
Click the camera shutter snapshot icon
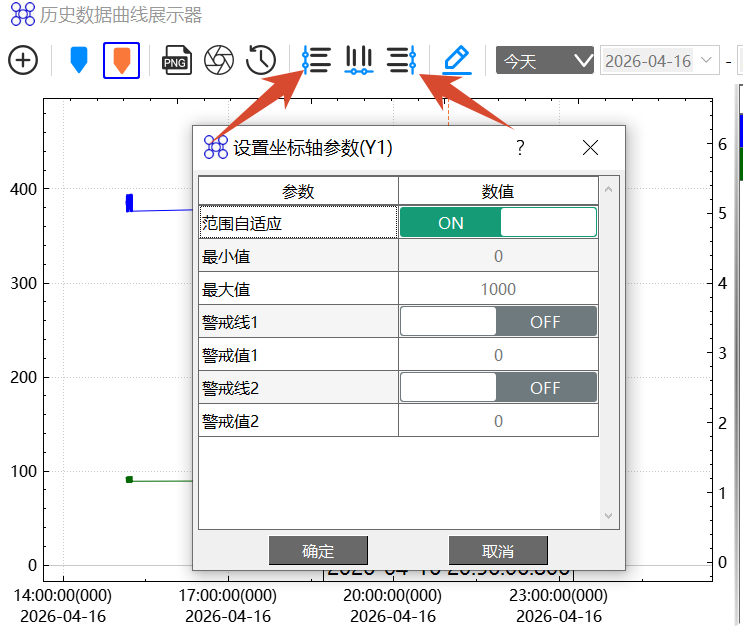219,60
